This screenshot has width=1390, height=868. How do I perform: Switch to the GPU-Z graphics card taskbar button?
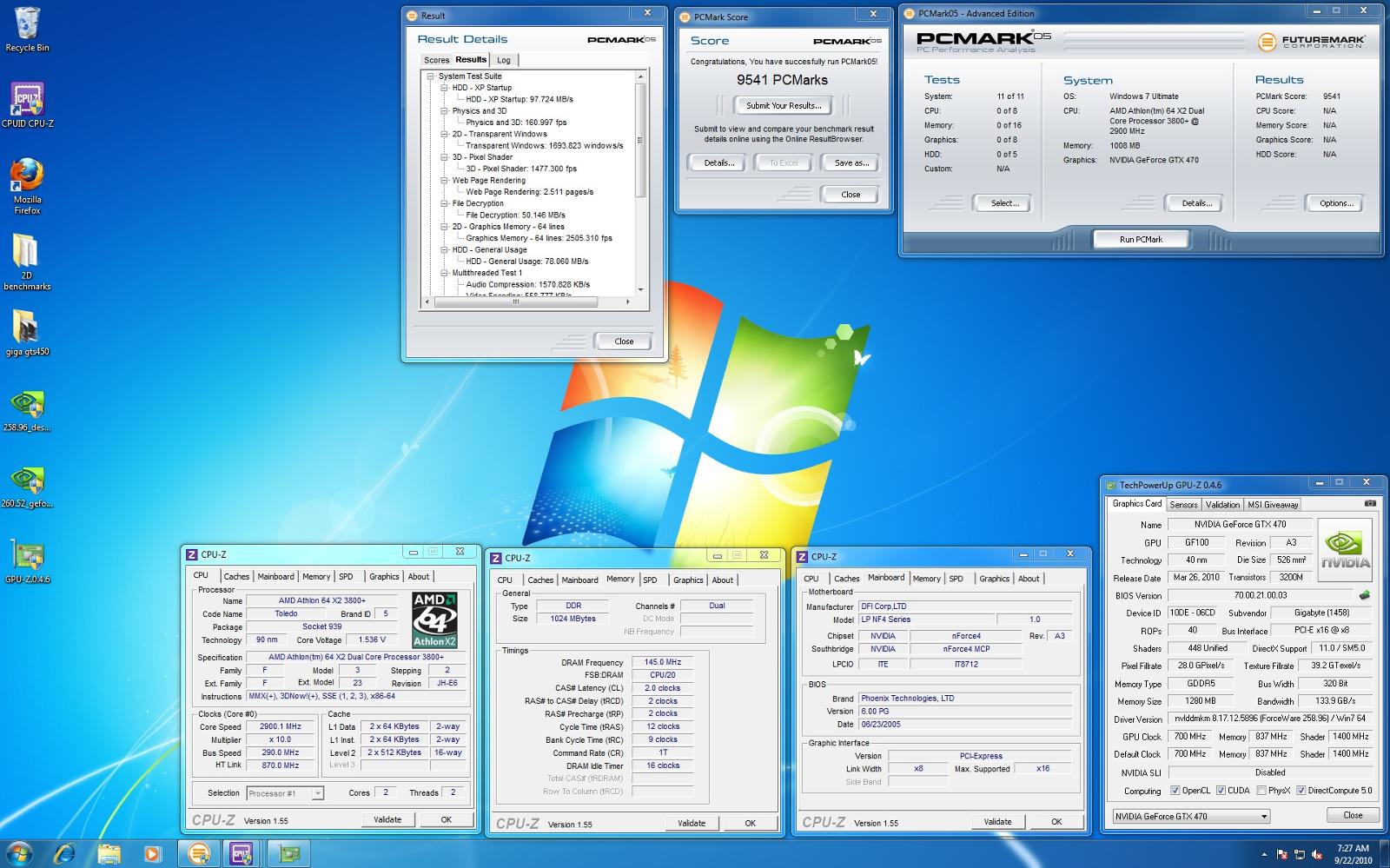coord(289,853)
